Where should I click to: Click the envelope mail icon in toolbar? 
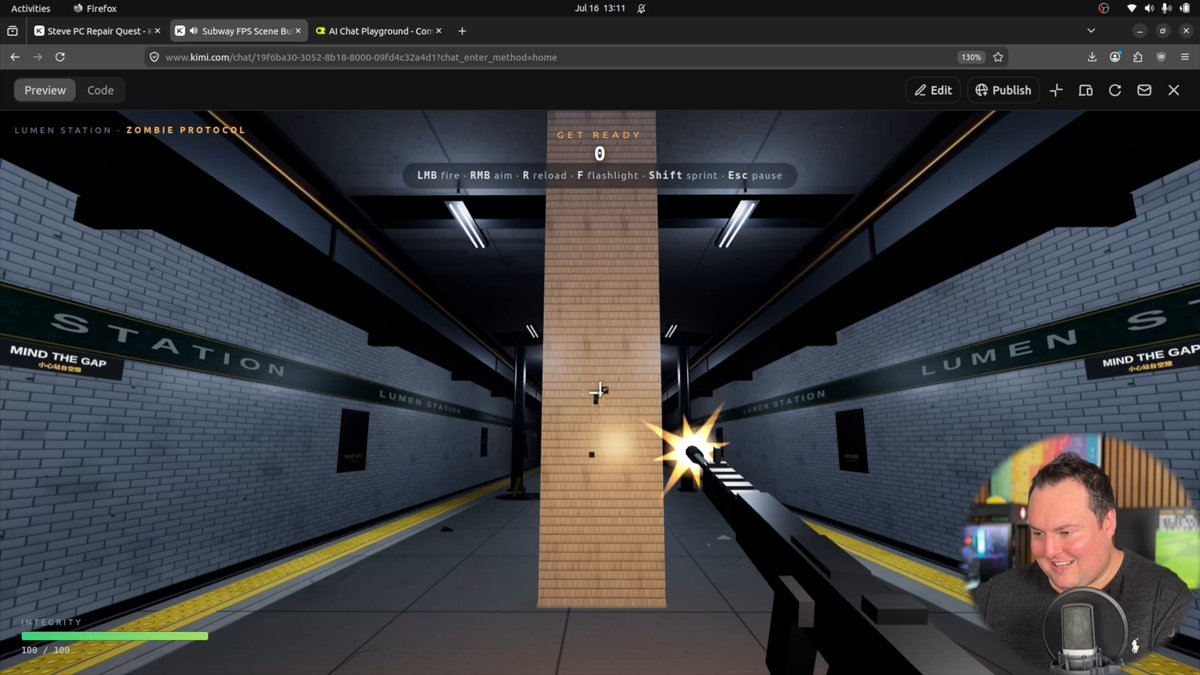click(1144, 90)
